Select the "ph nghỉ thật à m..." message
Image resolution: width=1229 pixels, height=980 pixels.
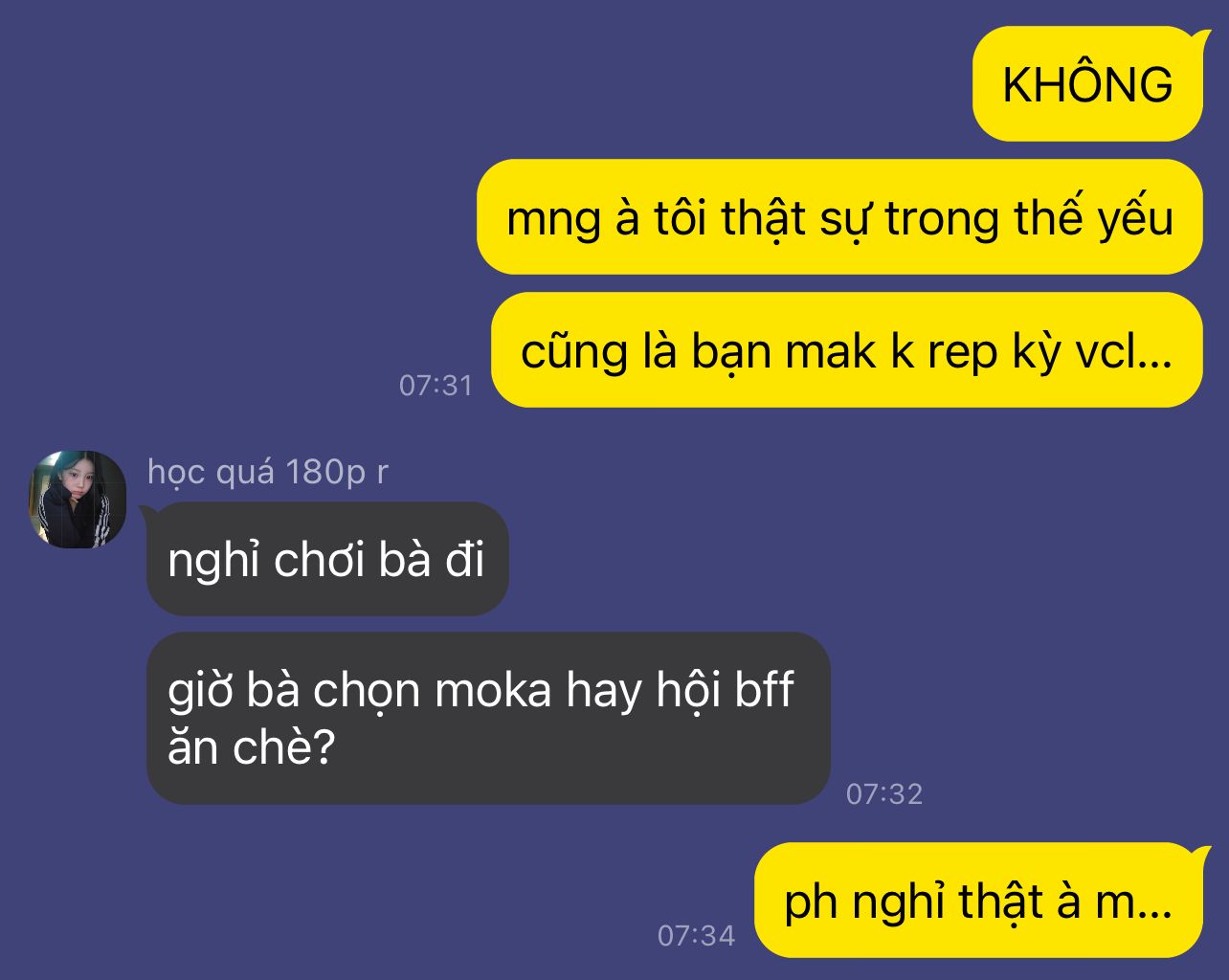tap(978, 901)
